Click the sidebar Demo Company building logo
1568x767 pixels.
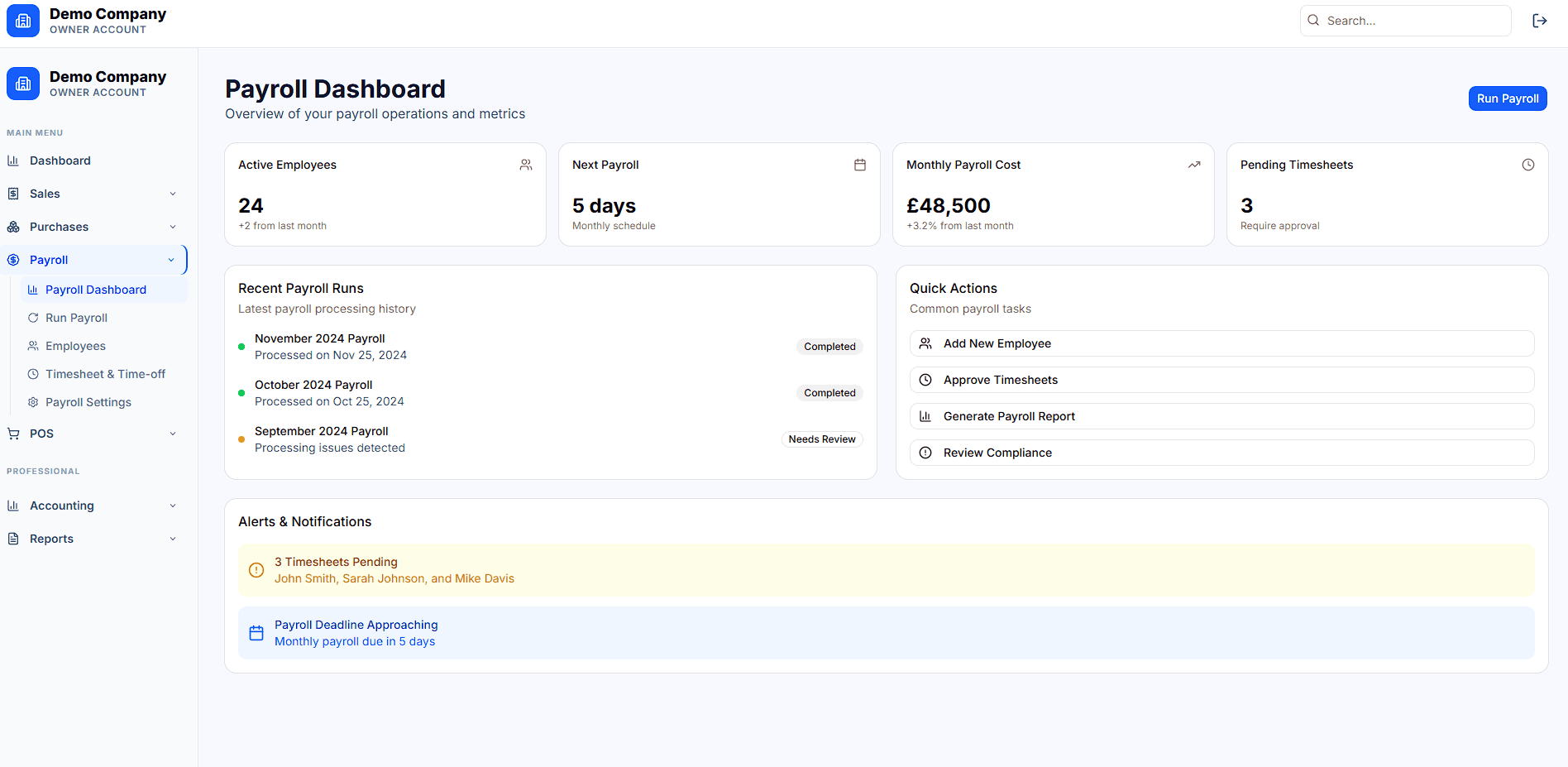tap(23, 84)
